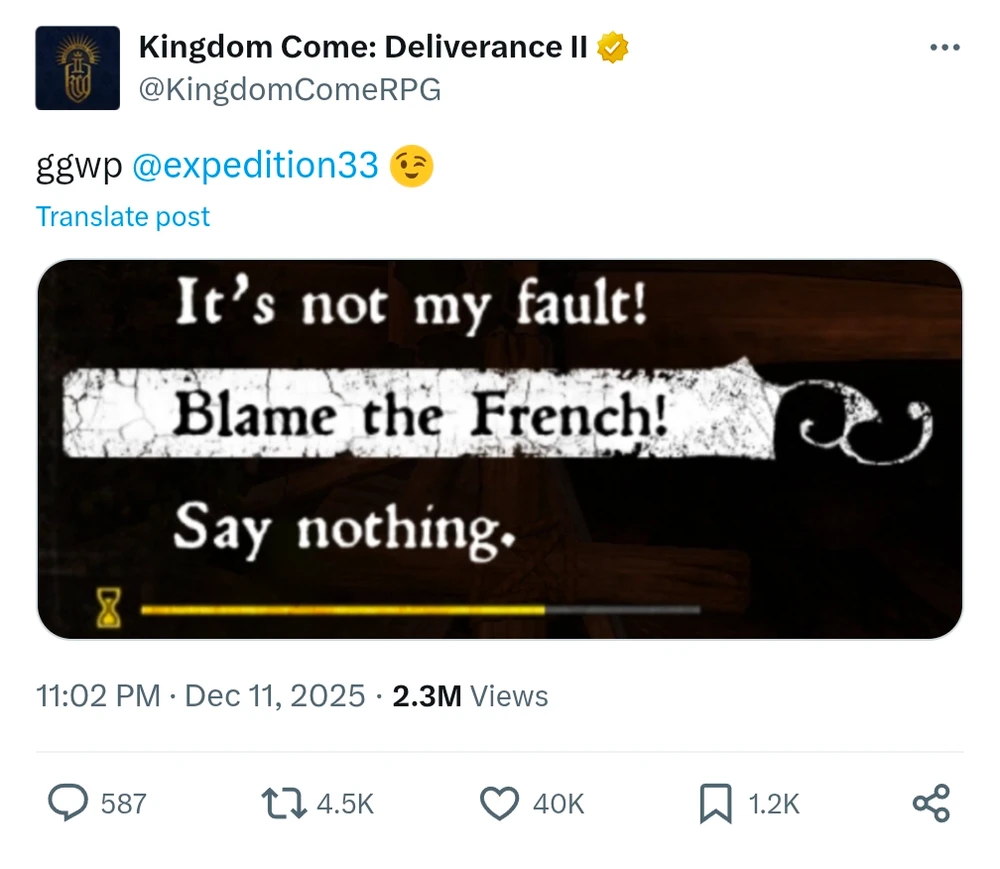
Task: Click the share icon
Action: pos(931,803)
